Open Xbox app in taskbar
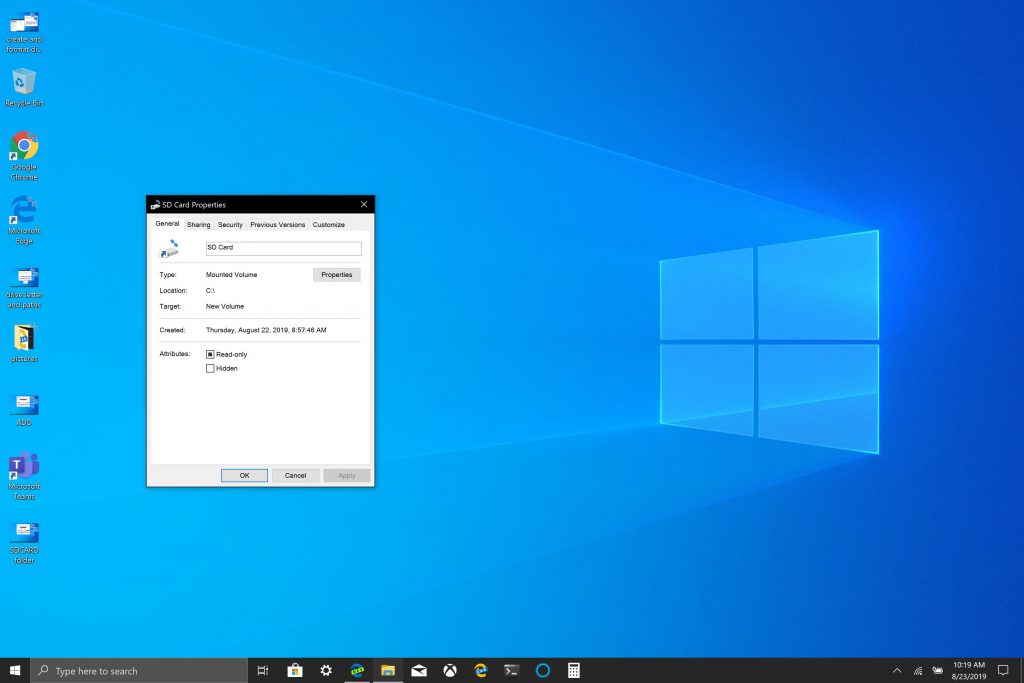 click(450, 670)
